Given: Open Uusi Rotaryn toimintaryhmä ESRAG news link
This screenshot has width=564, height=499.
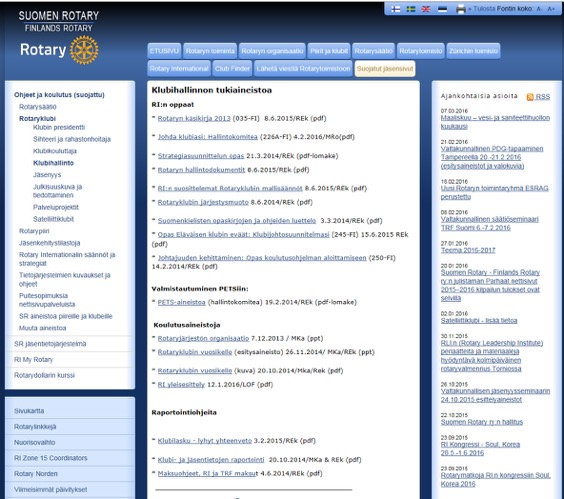Looking at the screenshot, I should [495, 192].
